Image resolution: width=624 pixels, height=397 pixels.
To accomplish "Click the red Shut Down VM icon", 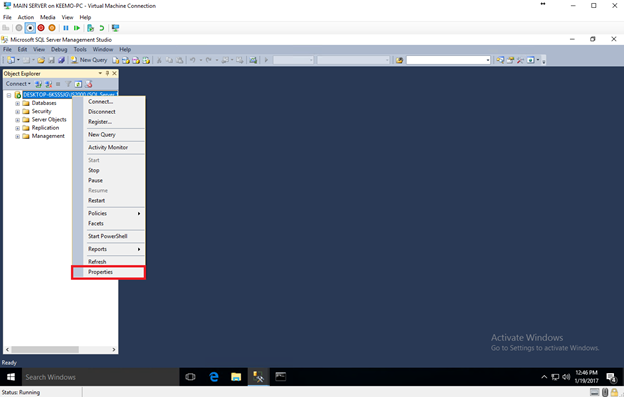I will tap(41, 28).
